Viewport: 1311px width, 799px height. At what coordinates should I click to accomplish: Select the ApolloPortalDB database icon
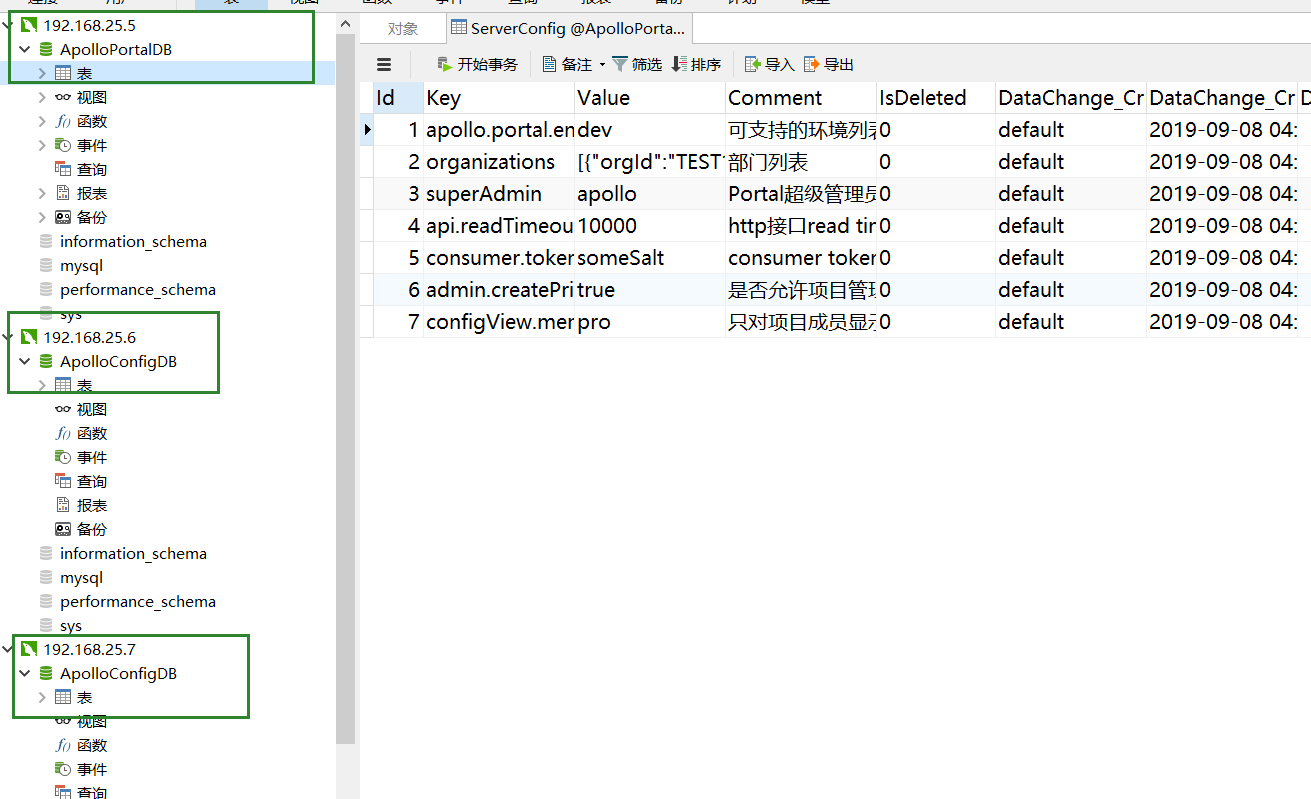(45, 49)
